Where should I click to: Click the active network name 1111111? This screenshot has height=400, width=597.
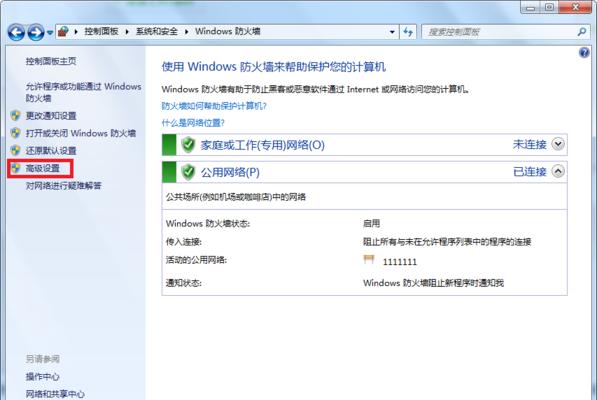400,262
